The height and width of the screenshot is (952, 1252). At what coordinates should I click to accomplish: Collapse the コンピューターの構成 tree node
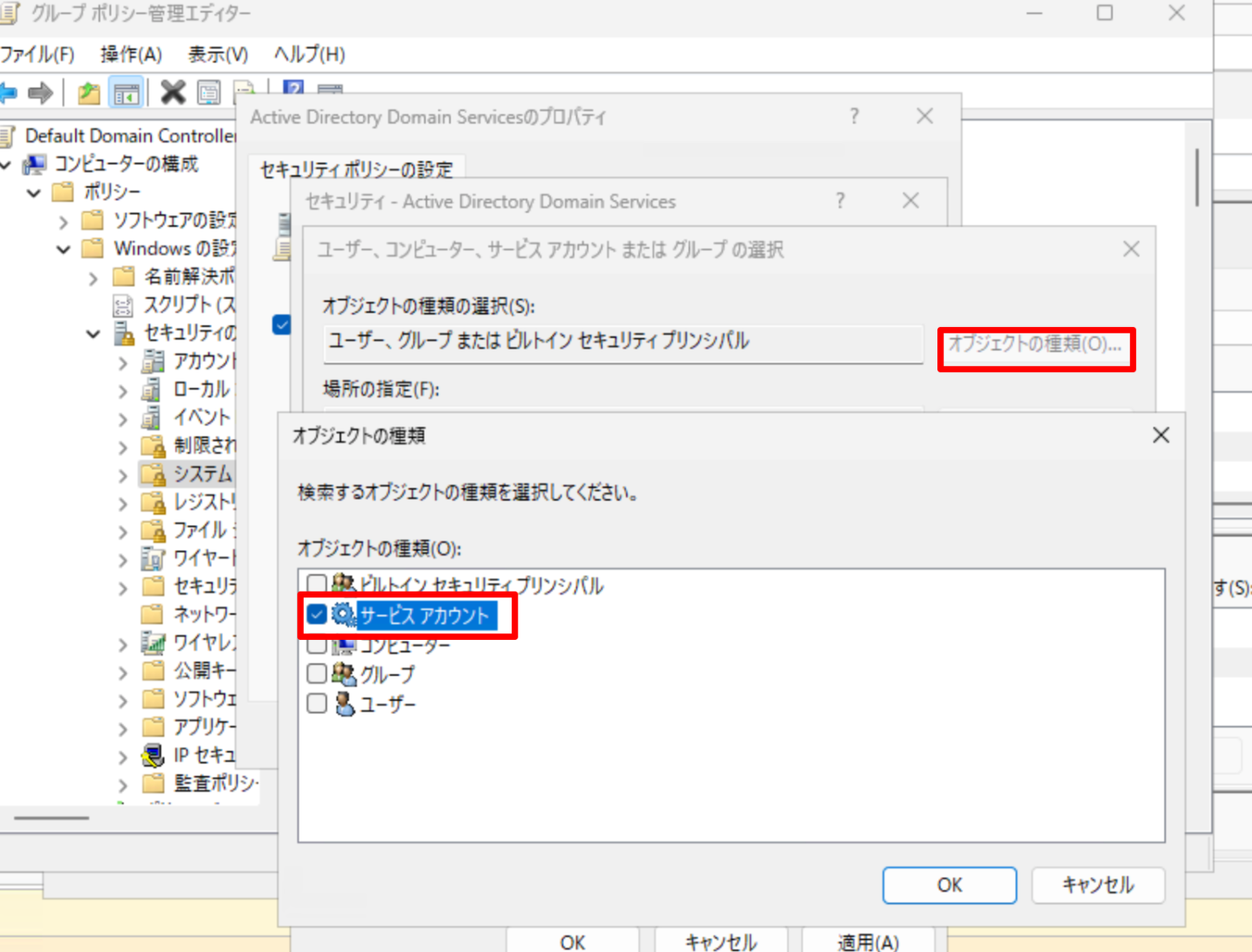[x=6, y=165]
